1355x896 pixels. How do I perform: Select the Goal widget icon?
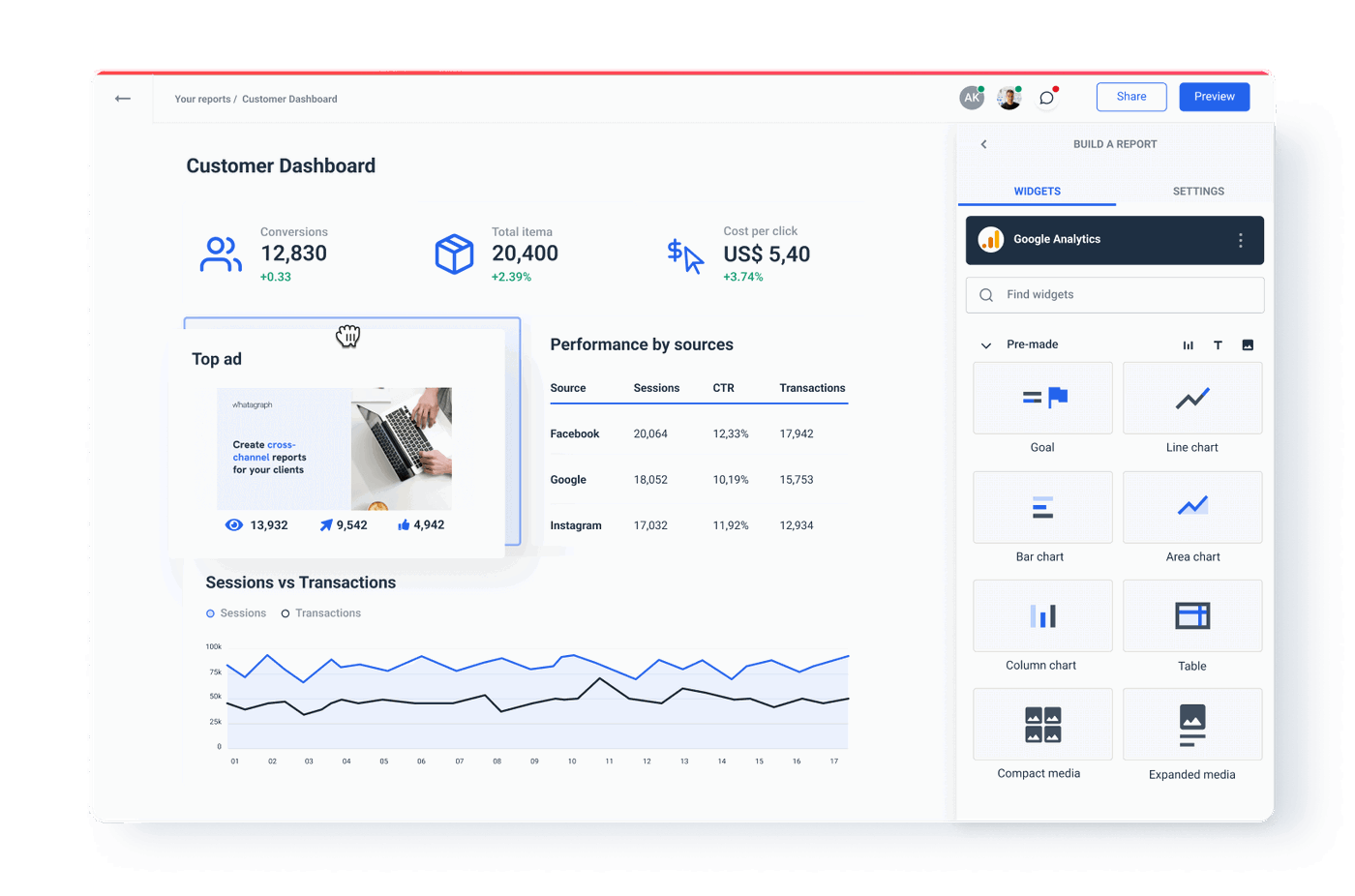point(1042,397)
